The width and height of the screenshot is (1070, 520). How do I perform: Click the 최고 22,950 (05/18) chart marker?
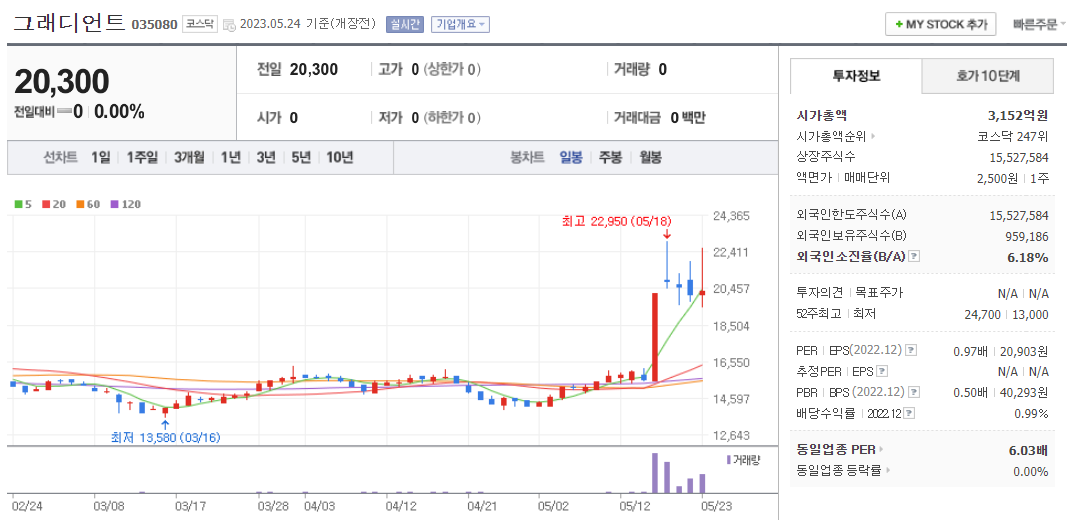coord(616,222)
